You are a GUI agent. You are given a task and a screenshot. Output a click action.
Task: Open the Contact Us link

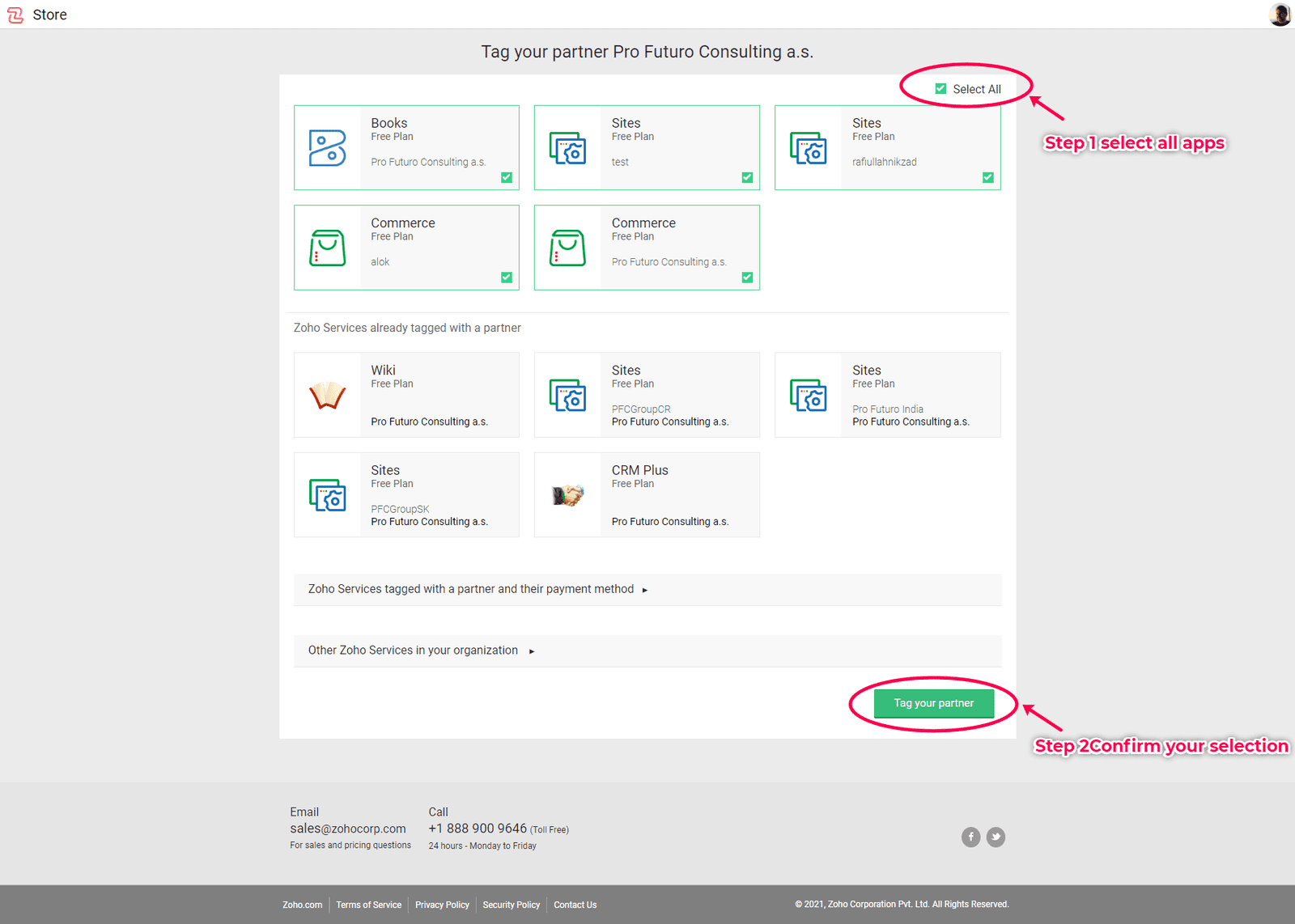coord(575,905)
